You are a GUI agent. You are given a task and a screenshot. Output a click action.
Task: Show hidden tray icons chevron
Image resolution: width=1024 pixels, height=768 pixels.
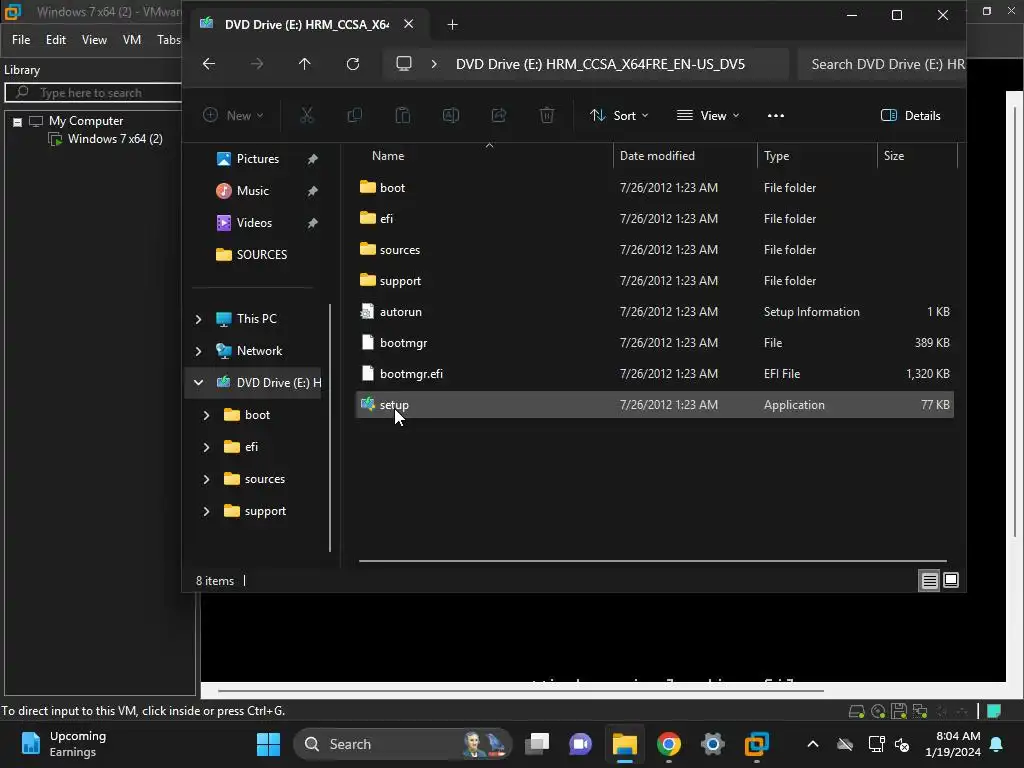point(812,744)
